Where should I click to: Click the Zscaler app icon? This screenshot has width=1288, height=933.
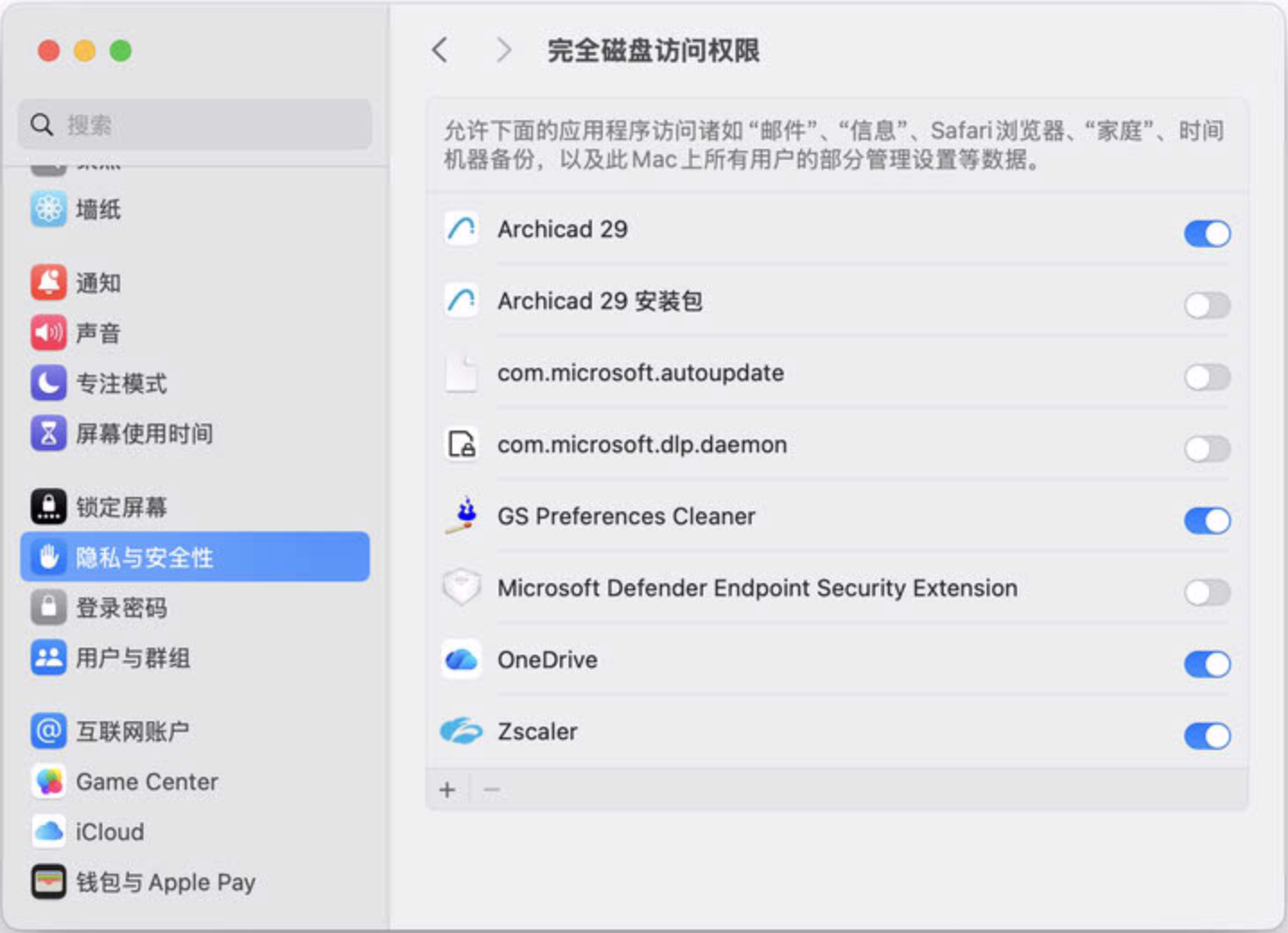462,732
